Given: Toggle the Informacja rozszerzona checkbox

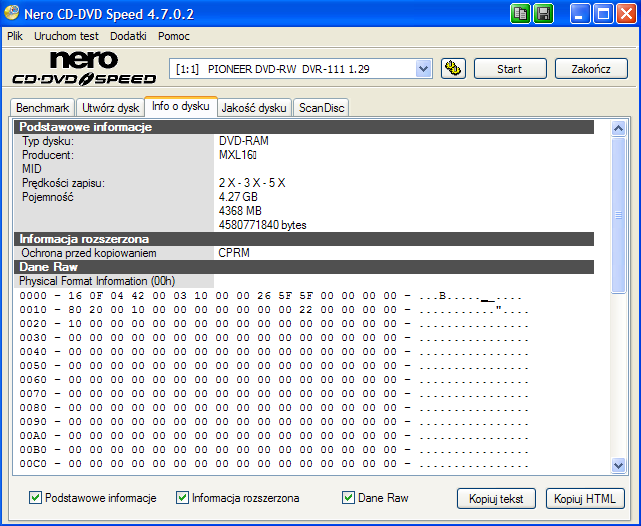Looking at the screenshot, I should click(182, 498).
